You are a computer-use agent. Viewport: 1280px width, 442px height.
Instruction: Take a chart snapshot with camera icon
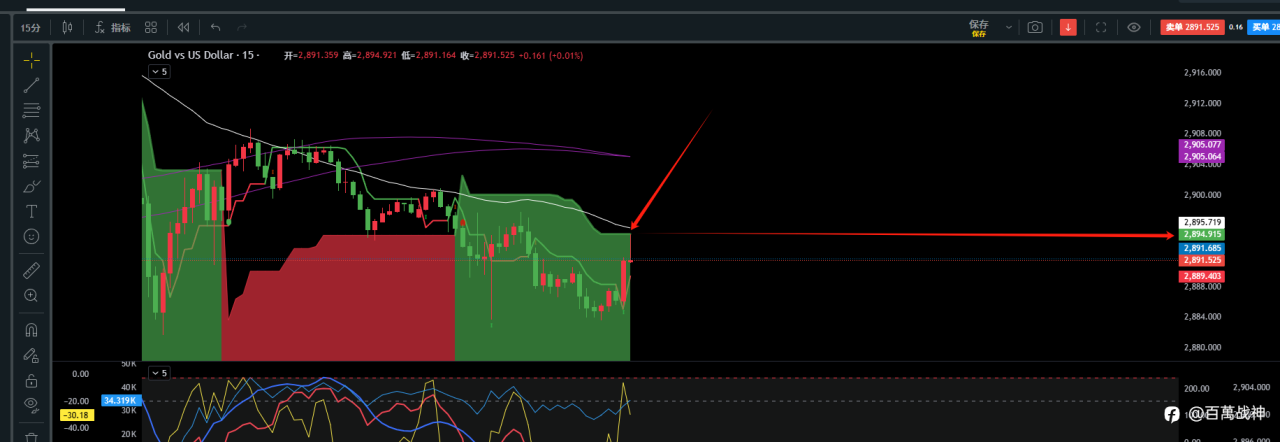click(x=1035, y=27)
